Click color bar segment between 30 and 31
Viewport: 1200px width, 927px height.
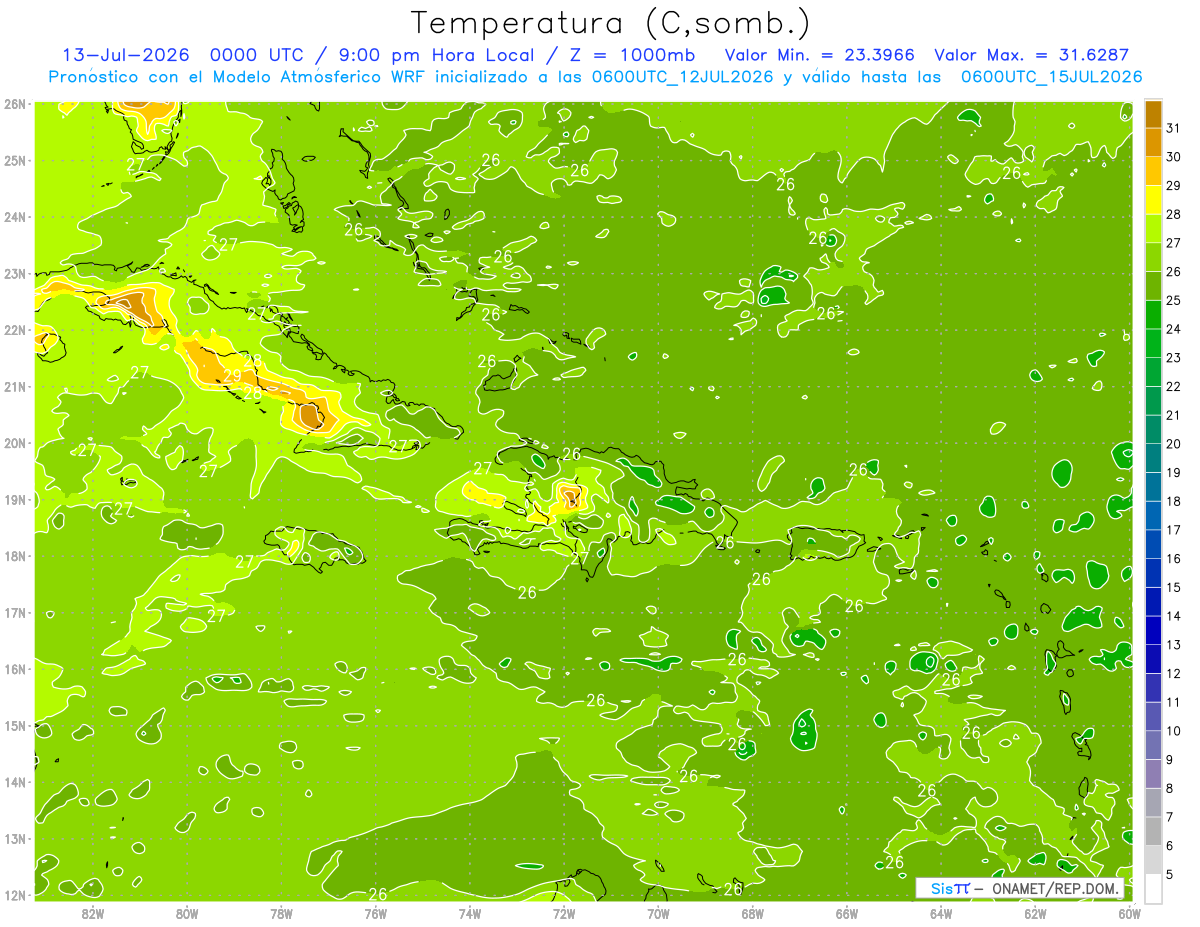(1153, 143)
